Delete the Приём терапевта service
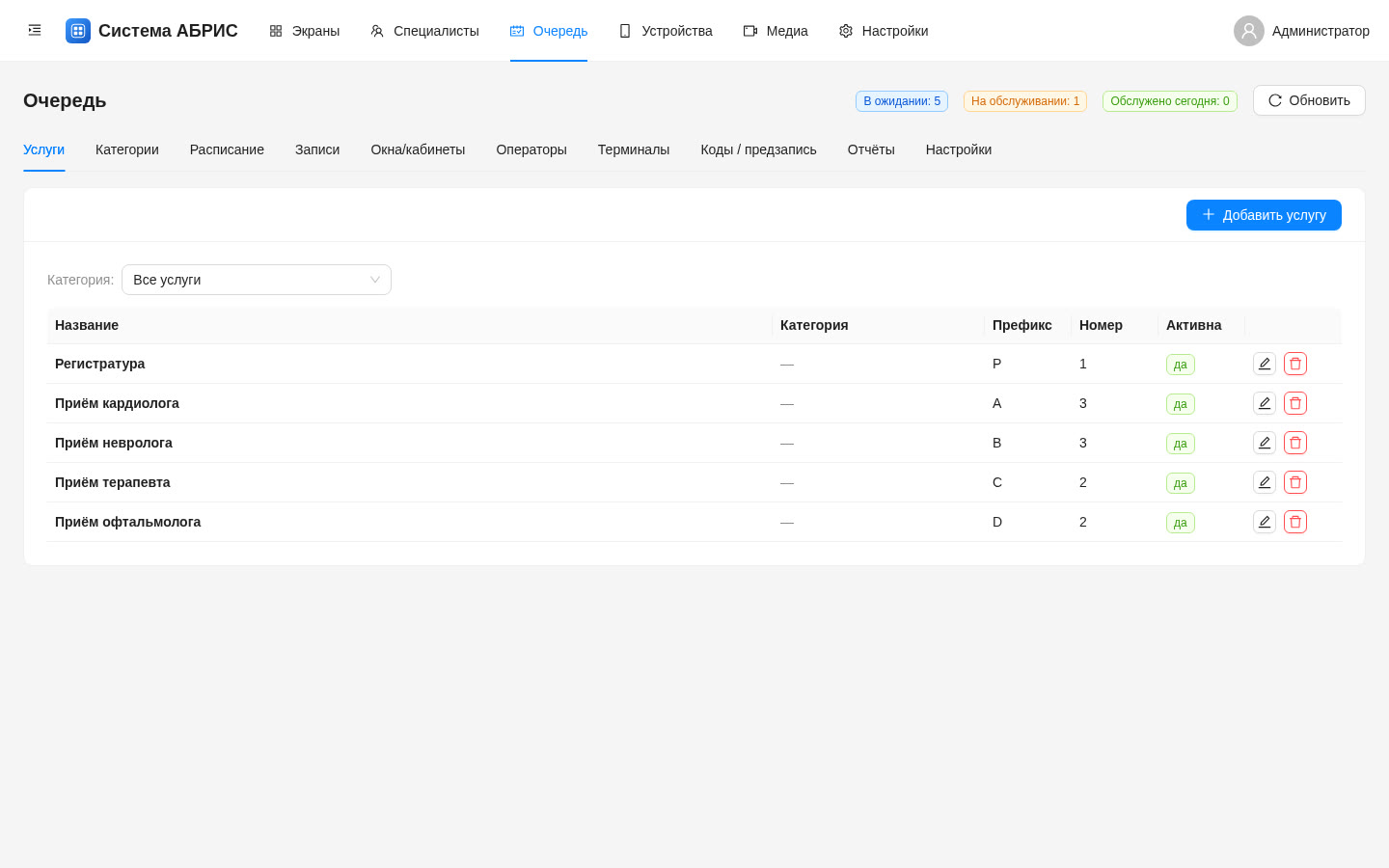The image size is (1389, 868). [x=1295, y=482]
